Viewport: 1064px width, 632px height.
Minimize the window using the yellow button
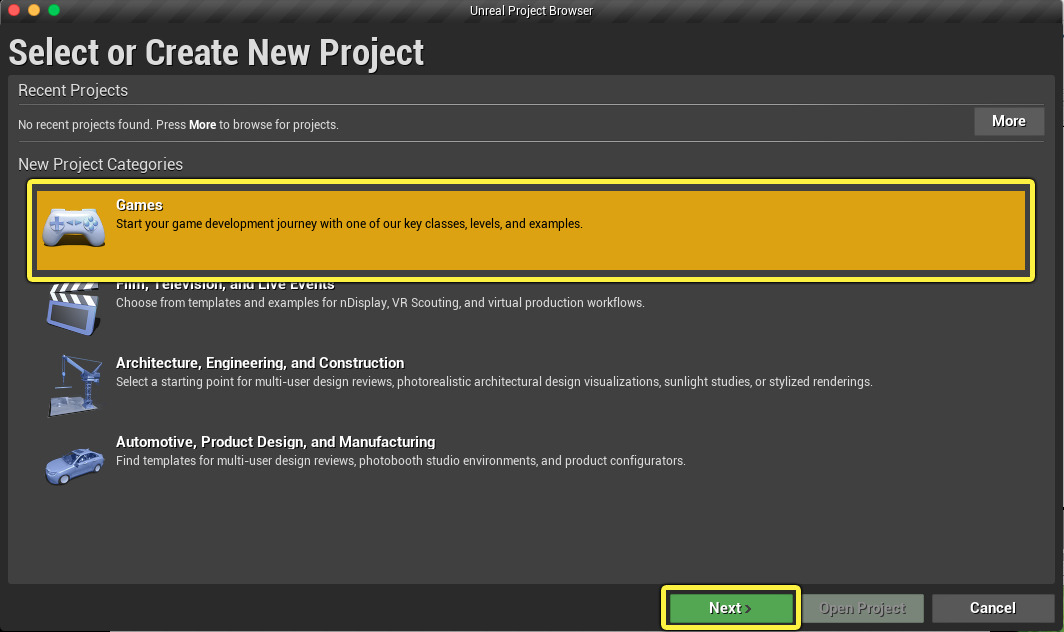tap(33, 10)
